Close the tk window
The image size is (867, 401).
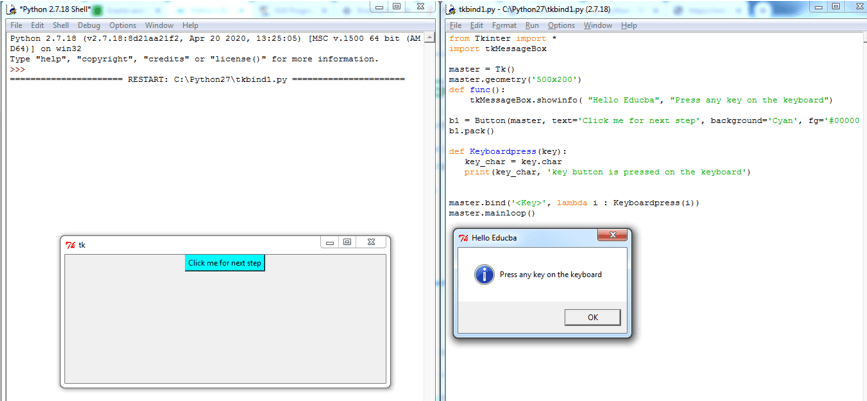[372, 242]
